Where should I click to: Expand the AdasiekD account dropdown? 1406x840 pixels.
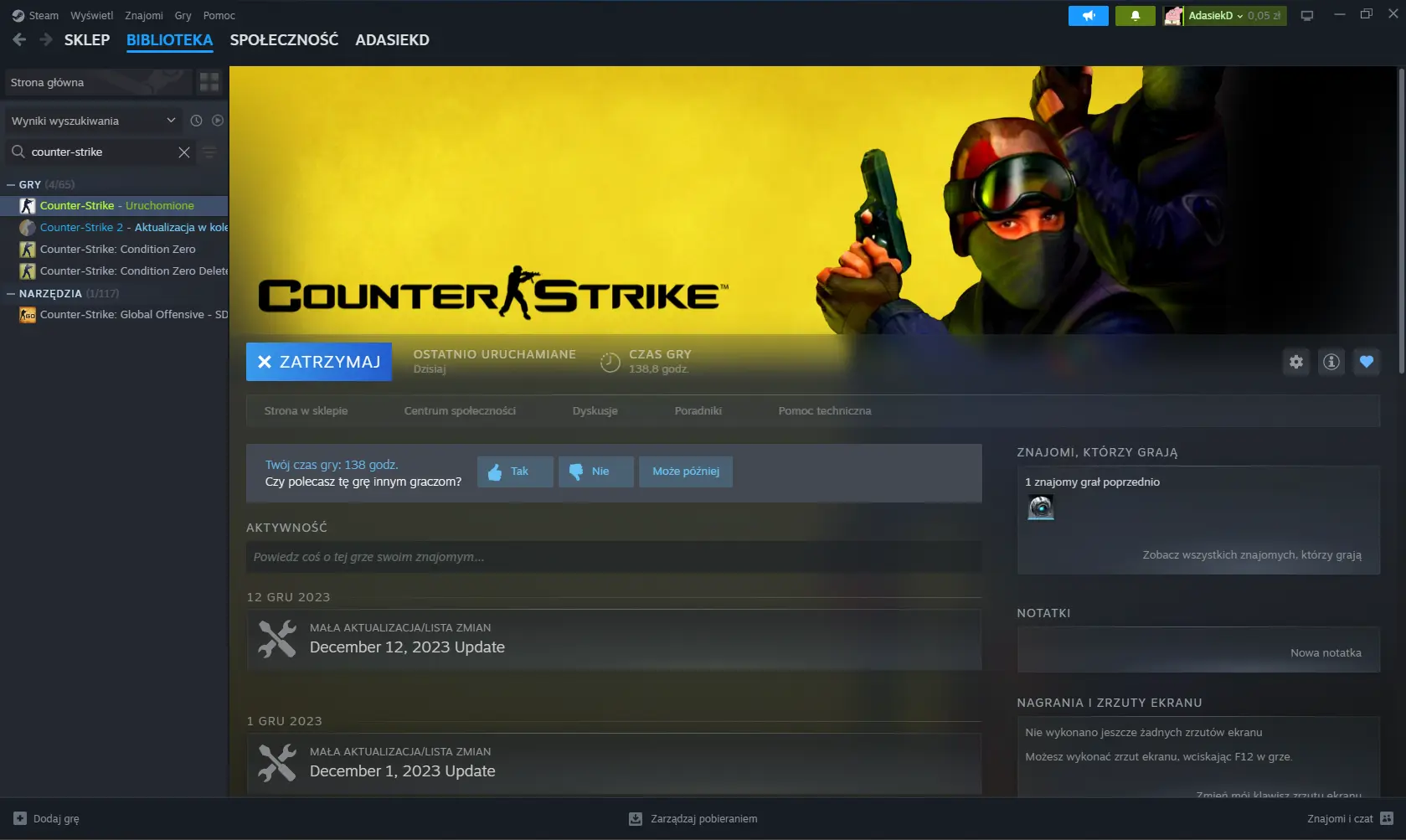pos(1234,16)
